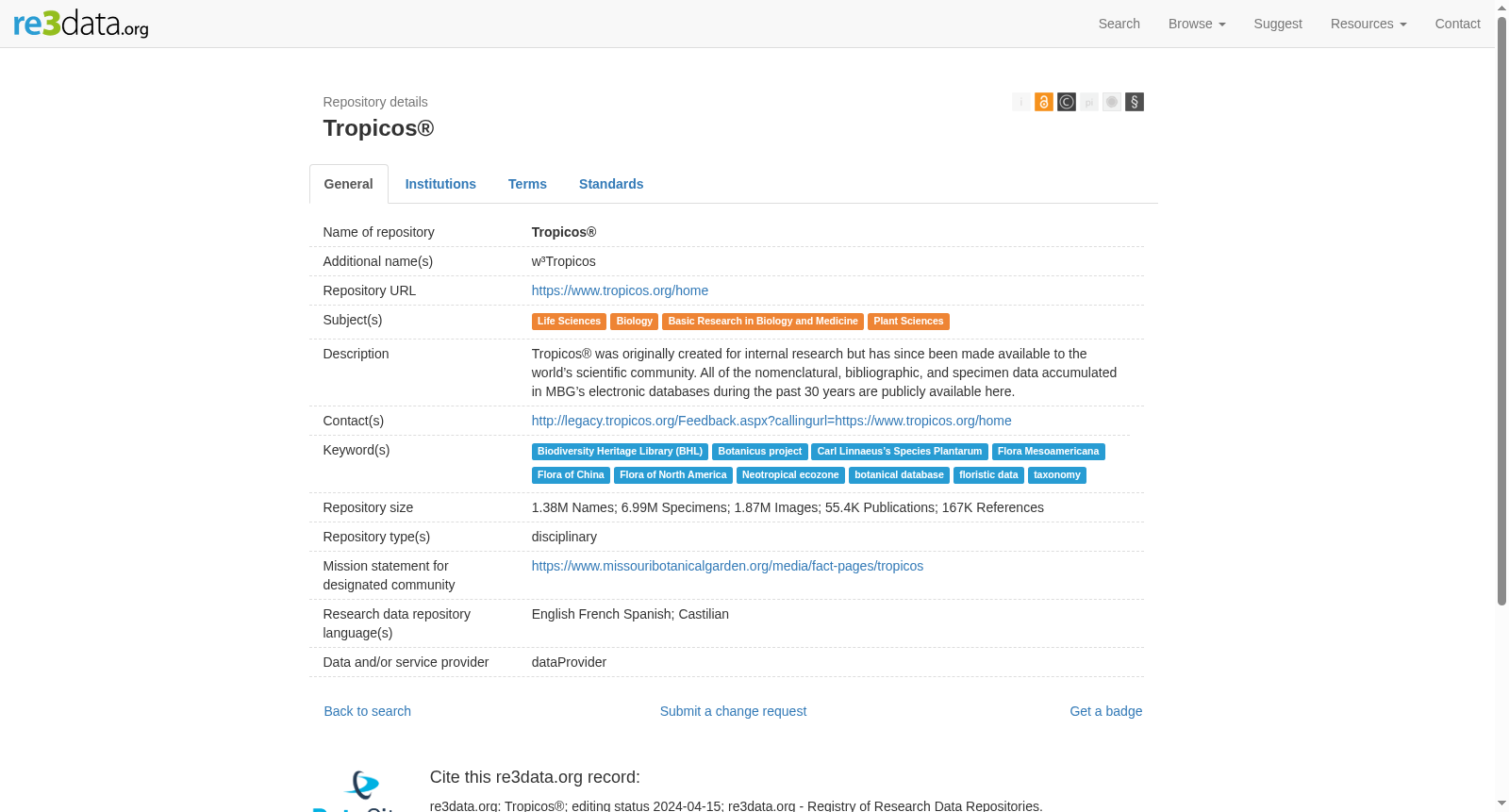Switch to the Terms tab
The width and height of the screenshot is (1509, 812).
point(527,184)
